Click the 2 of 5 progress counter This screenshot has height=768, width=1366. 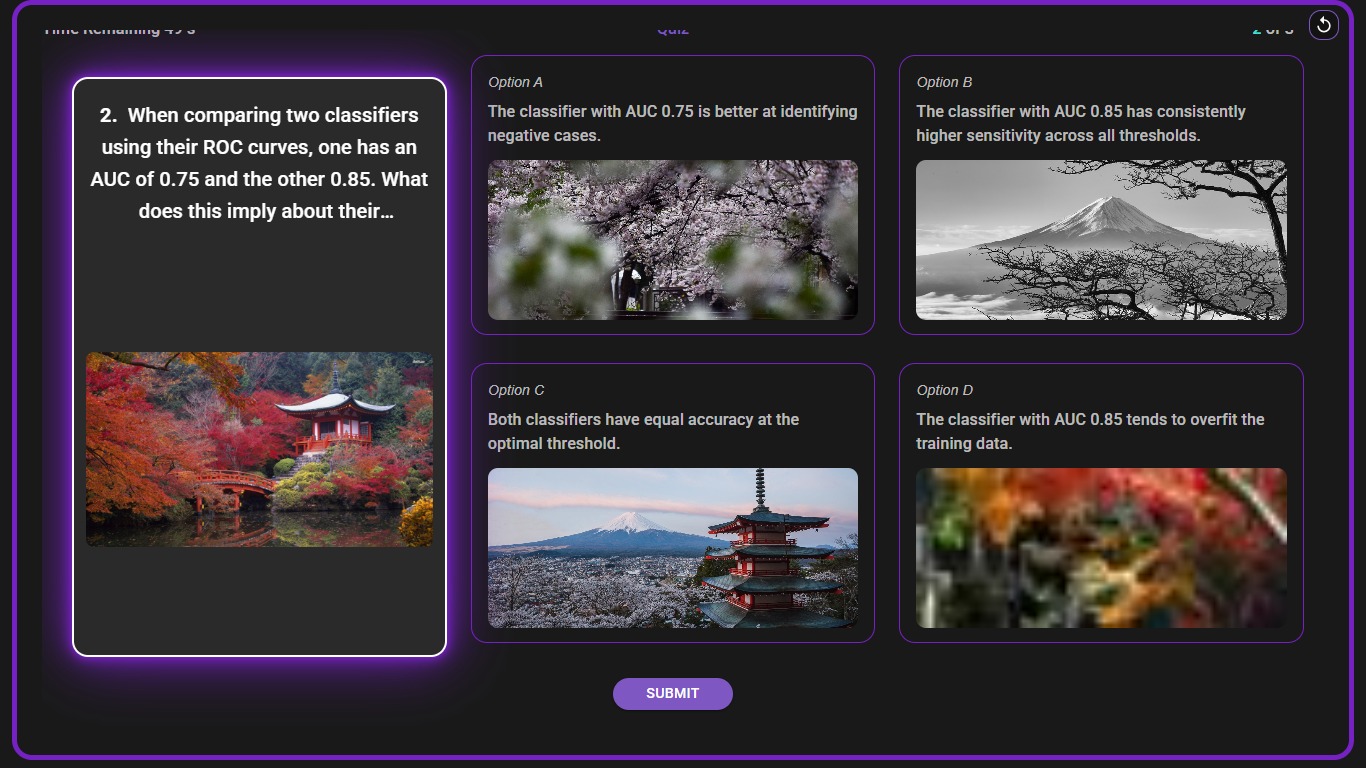[x=1272, y=28]
